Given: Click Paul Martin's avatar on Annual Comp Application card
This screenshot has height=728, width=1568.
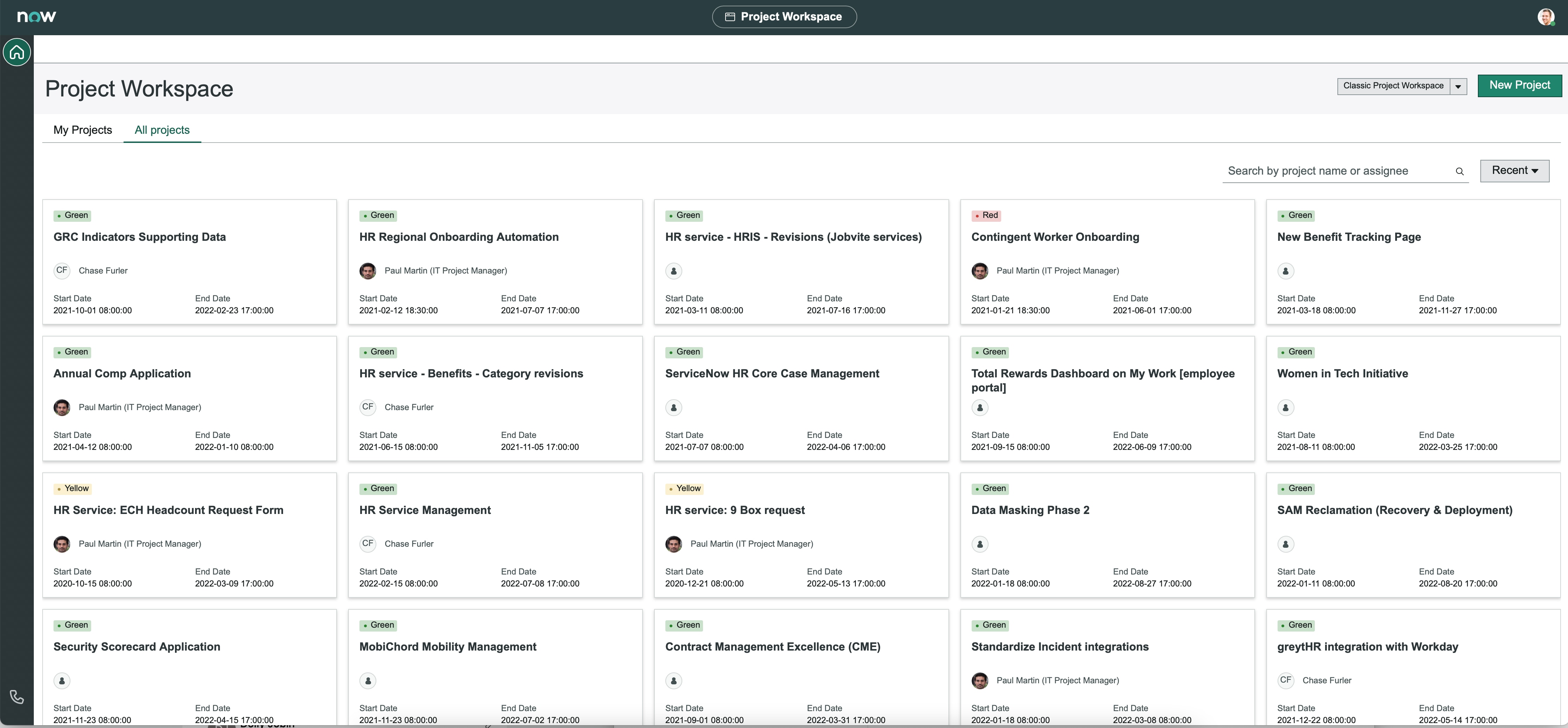Looking at the screenshot, I should [62, 407].
